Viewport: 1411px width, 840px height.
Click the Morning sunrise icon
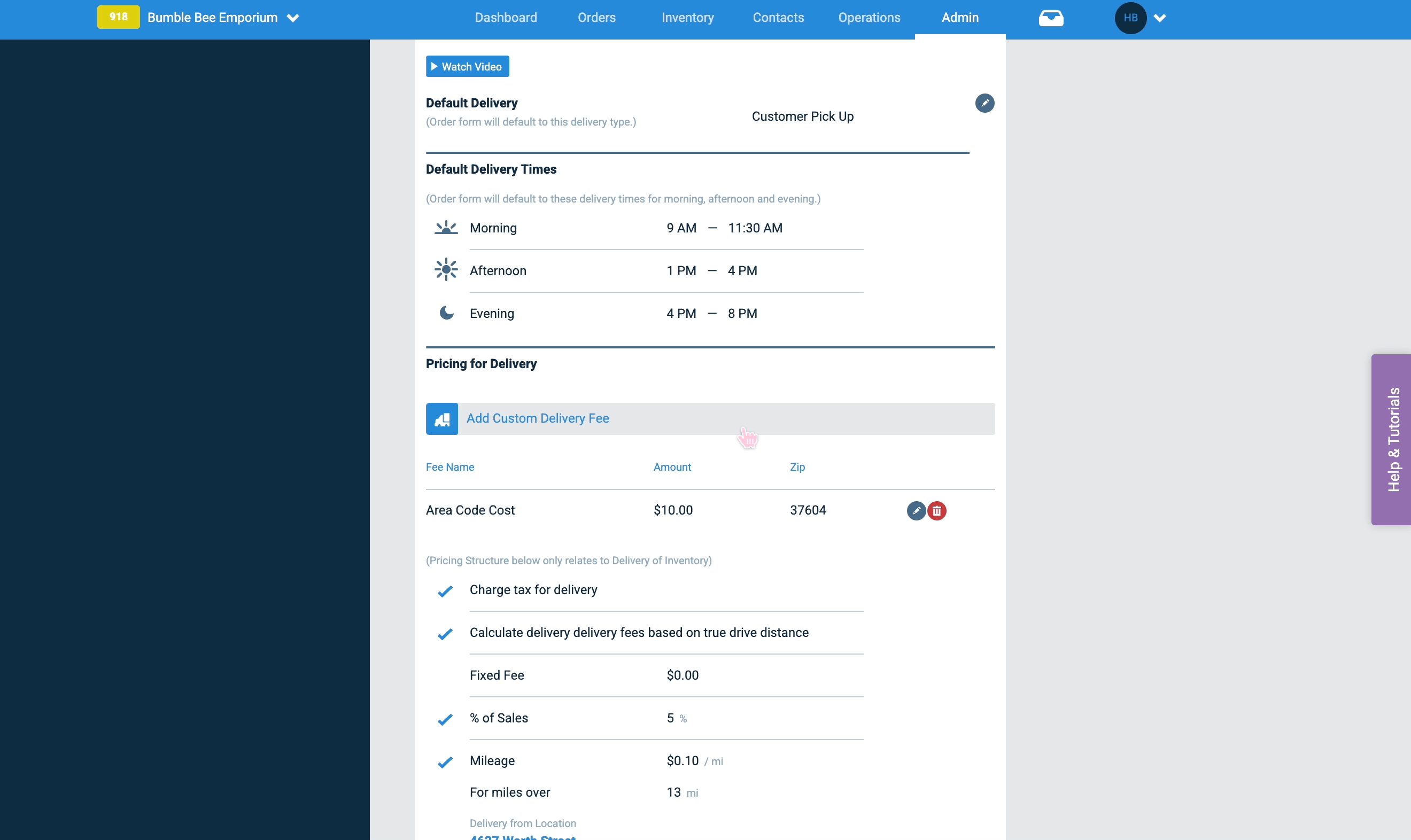click(x=446, y=228)
